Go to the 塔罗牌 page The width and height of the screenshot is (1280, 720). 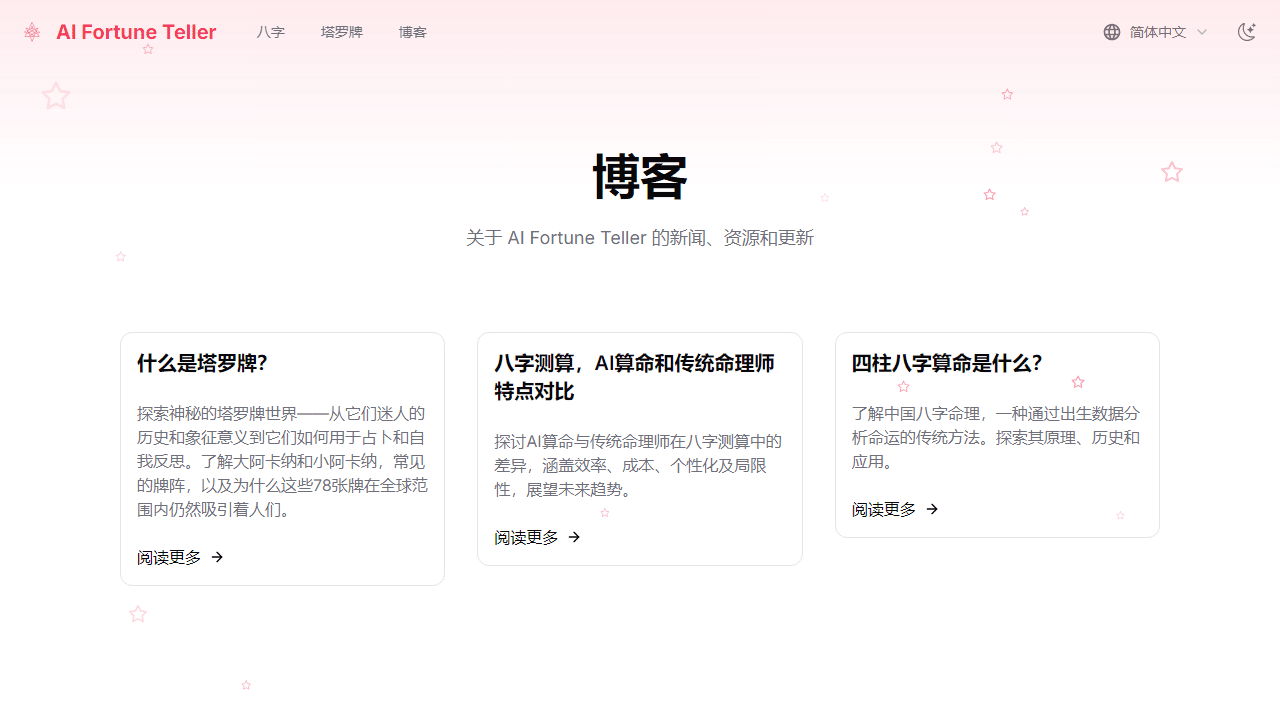coord(342,32)
